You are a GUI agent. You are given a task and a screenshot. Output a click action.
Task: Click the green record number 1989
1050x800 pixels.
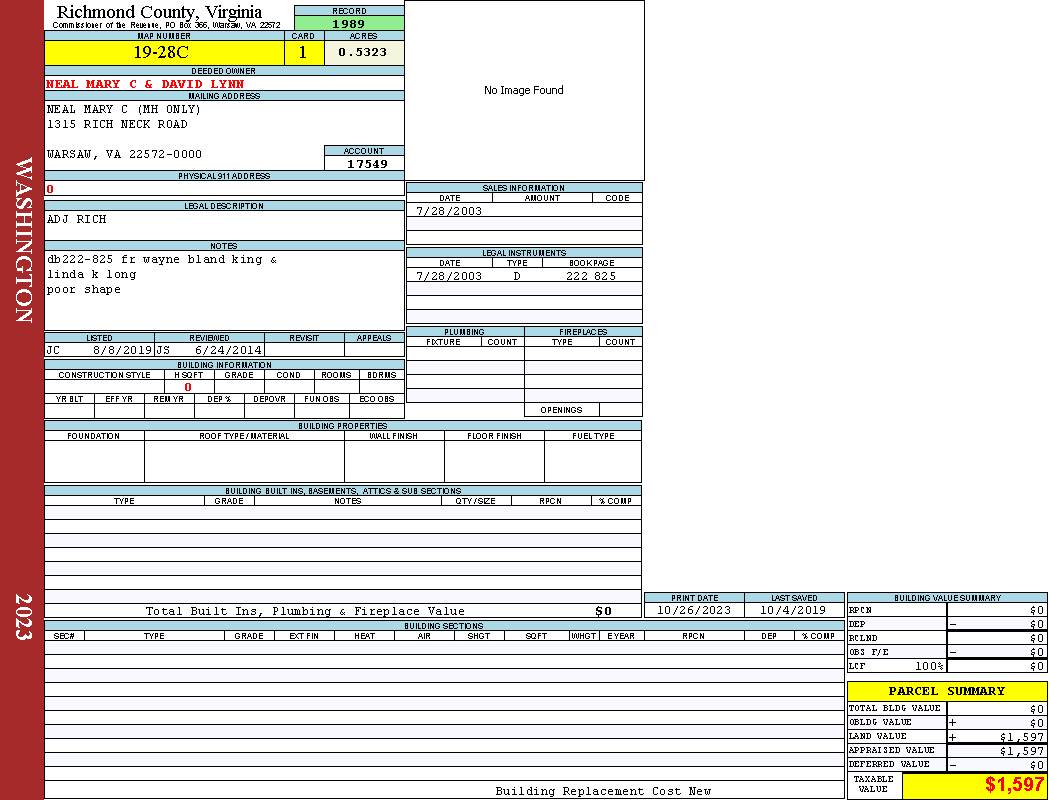(349, 24)
